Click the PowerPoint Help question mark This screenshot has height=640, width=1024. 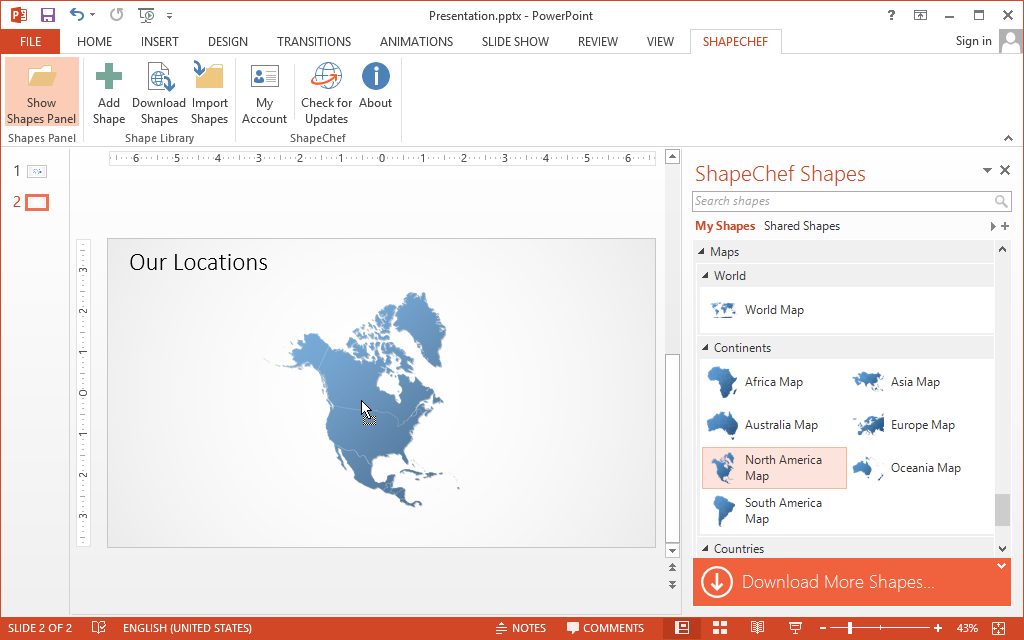pos(891,15)
